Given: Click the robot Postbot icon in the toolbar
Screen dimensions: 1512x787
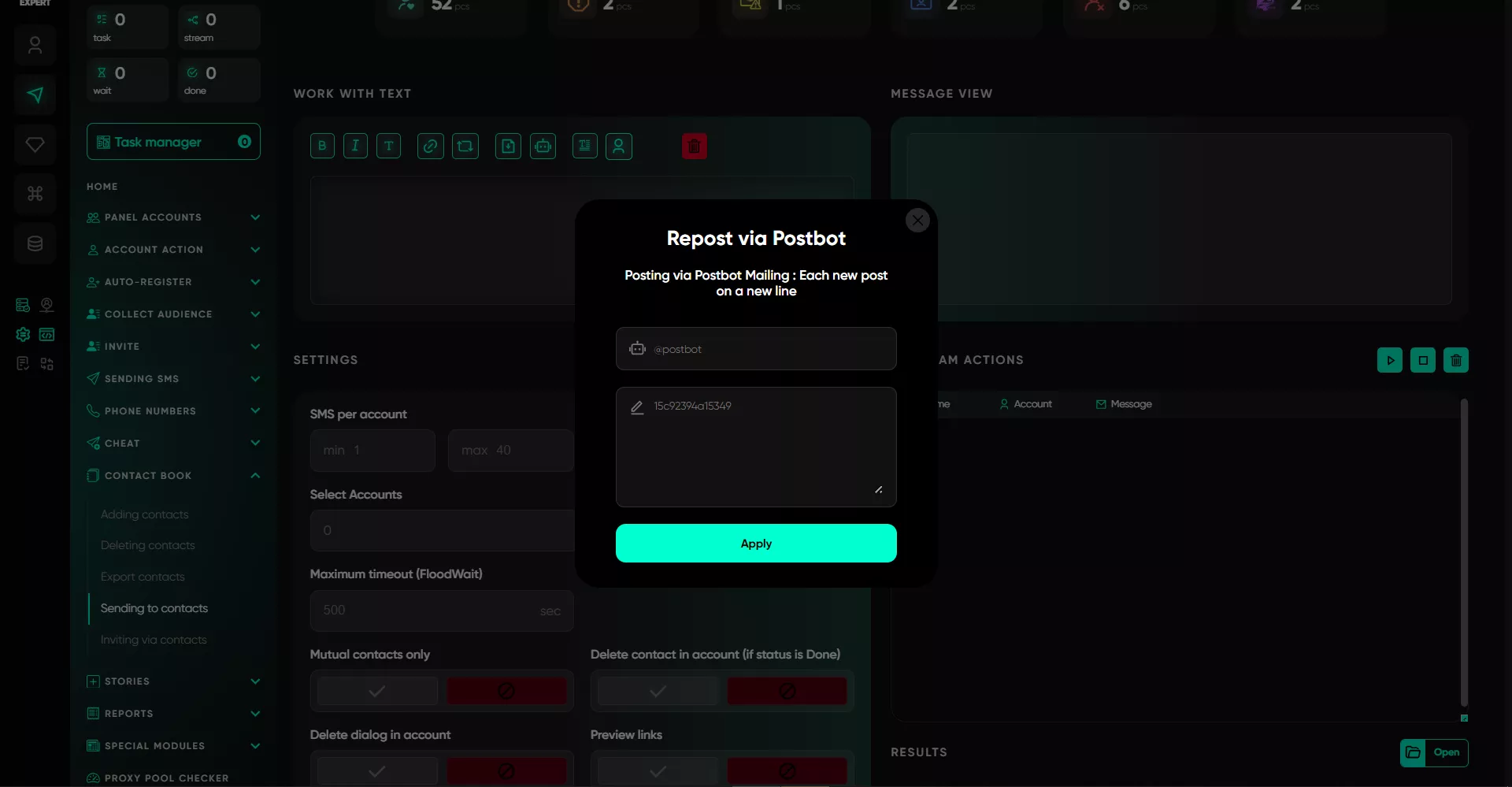Looking at the screenshot, I should pyautogui.click(x=543, y=146).
